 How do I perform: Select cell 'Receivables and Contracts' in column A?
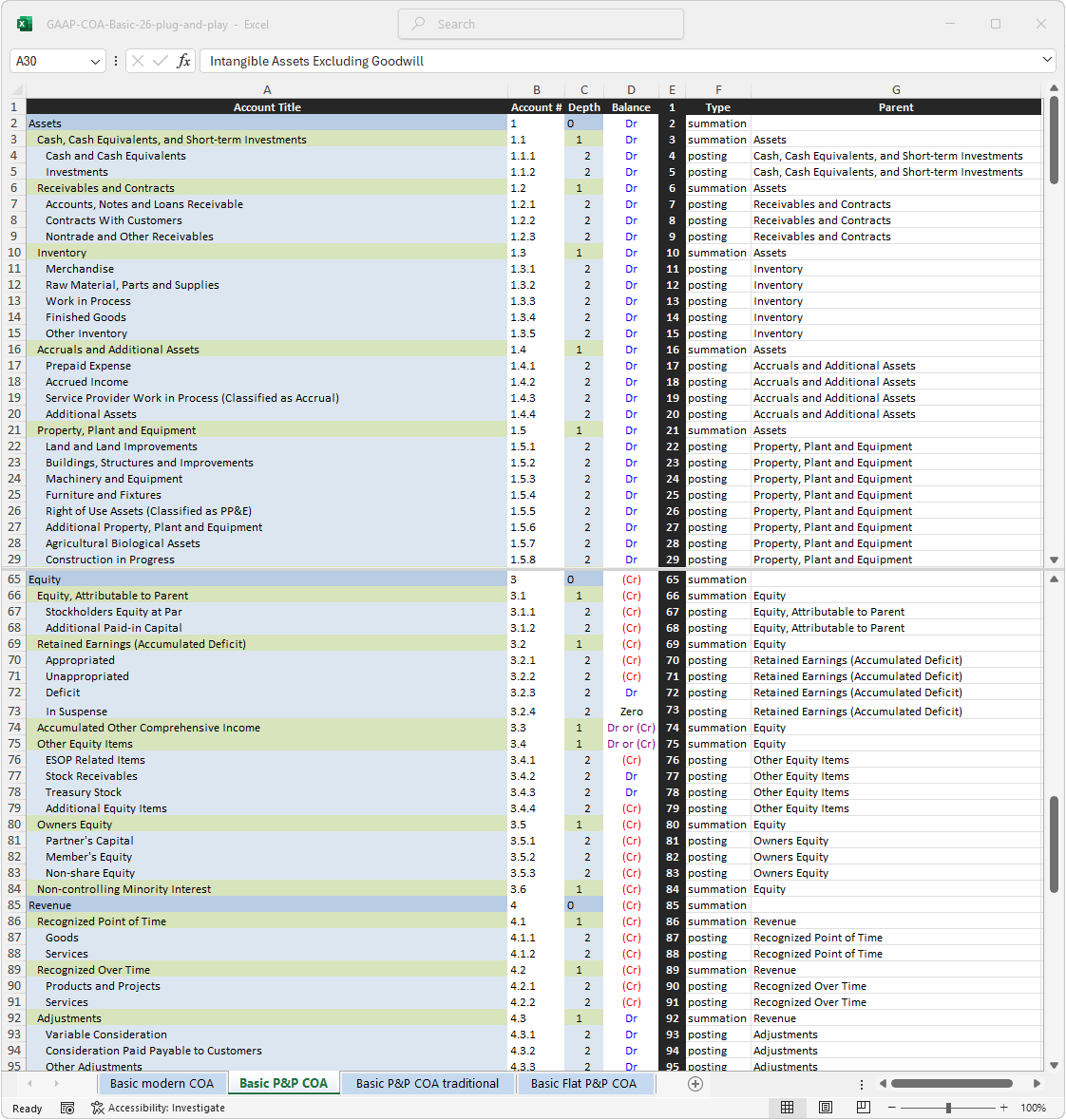[267, 188]
